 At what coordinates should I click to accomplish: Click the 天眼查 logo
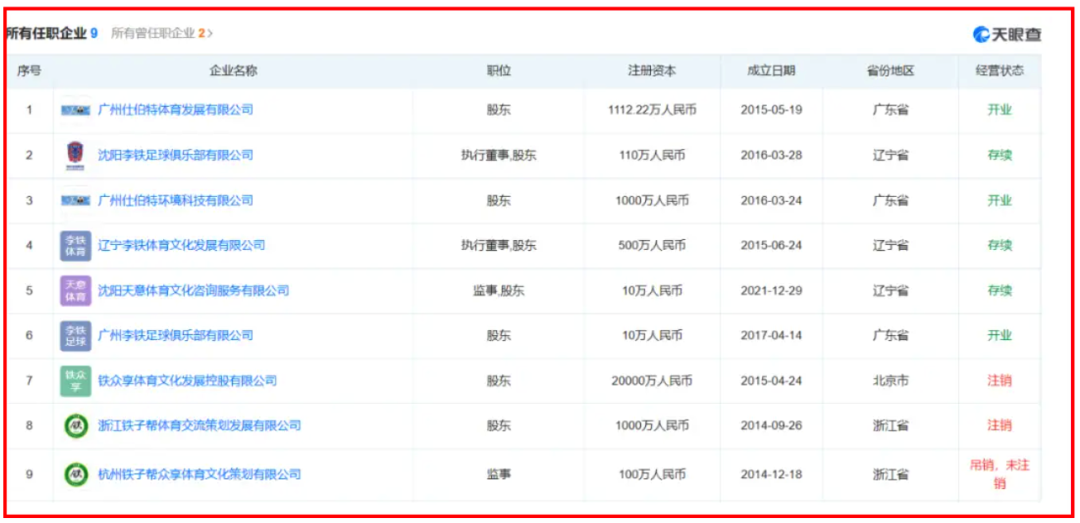pyautogui.click(x=1007, y=34)
